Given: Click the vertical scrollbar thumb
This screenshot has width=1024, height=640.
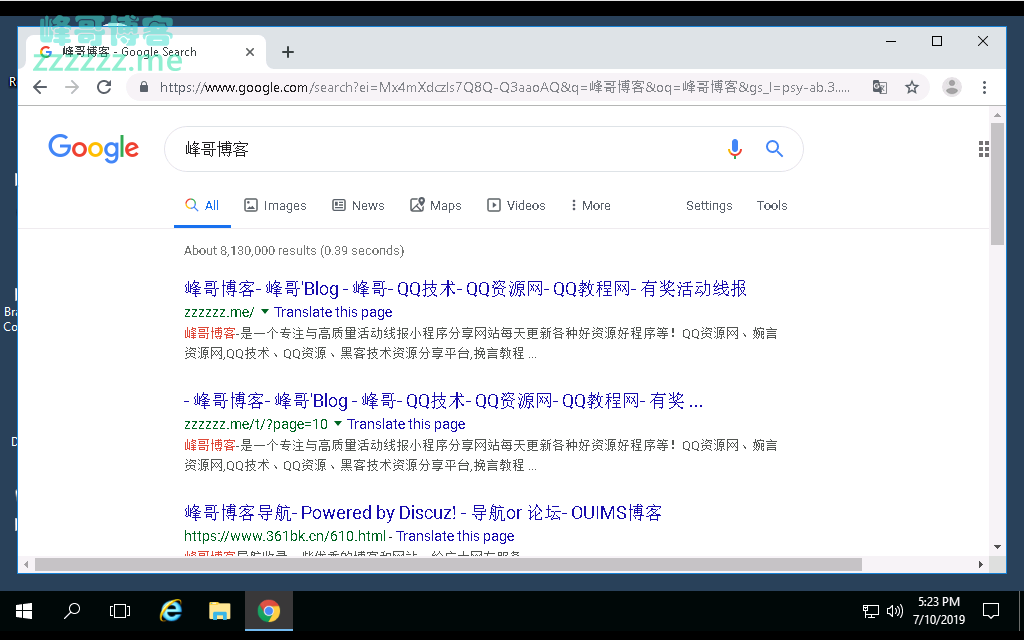Looking at the screenshot, I should pyautogui.click(x=997, y=184).
